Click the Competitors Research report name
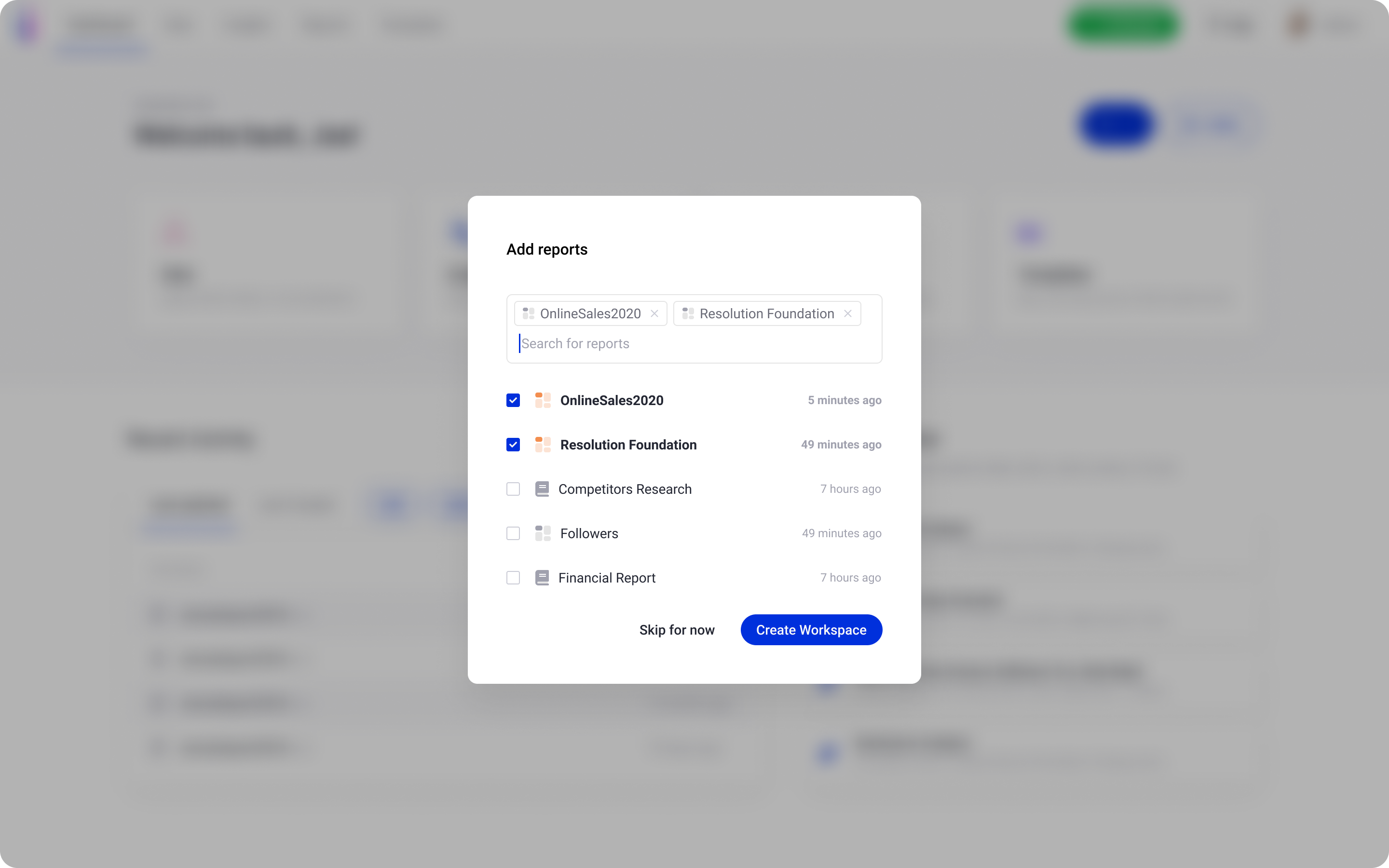Viewport: 1389px width, 868px height. click(x=625, y=489)
